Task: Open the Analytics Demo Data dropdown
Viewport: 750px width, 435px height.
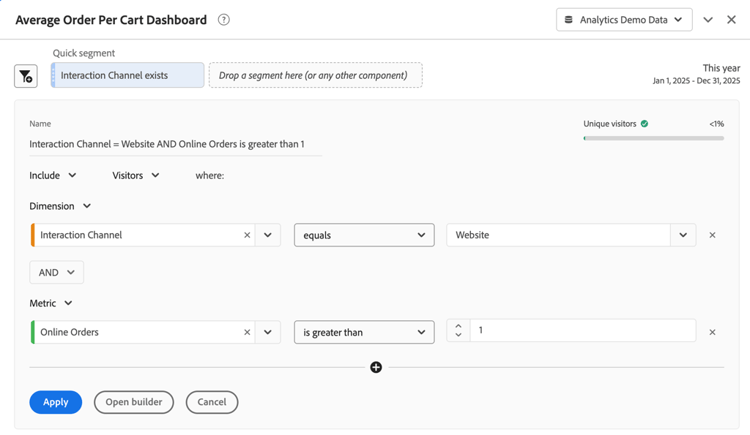Action: (x=624, y=20)
